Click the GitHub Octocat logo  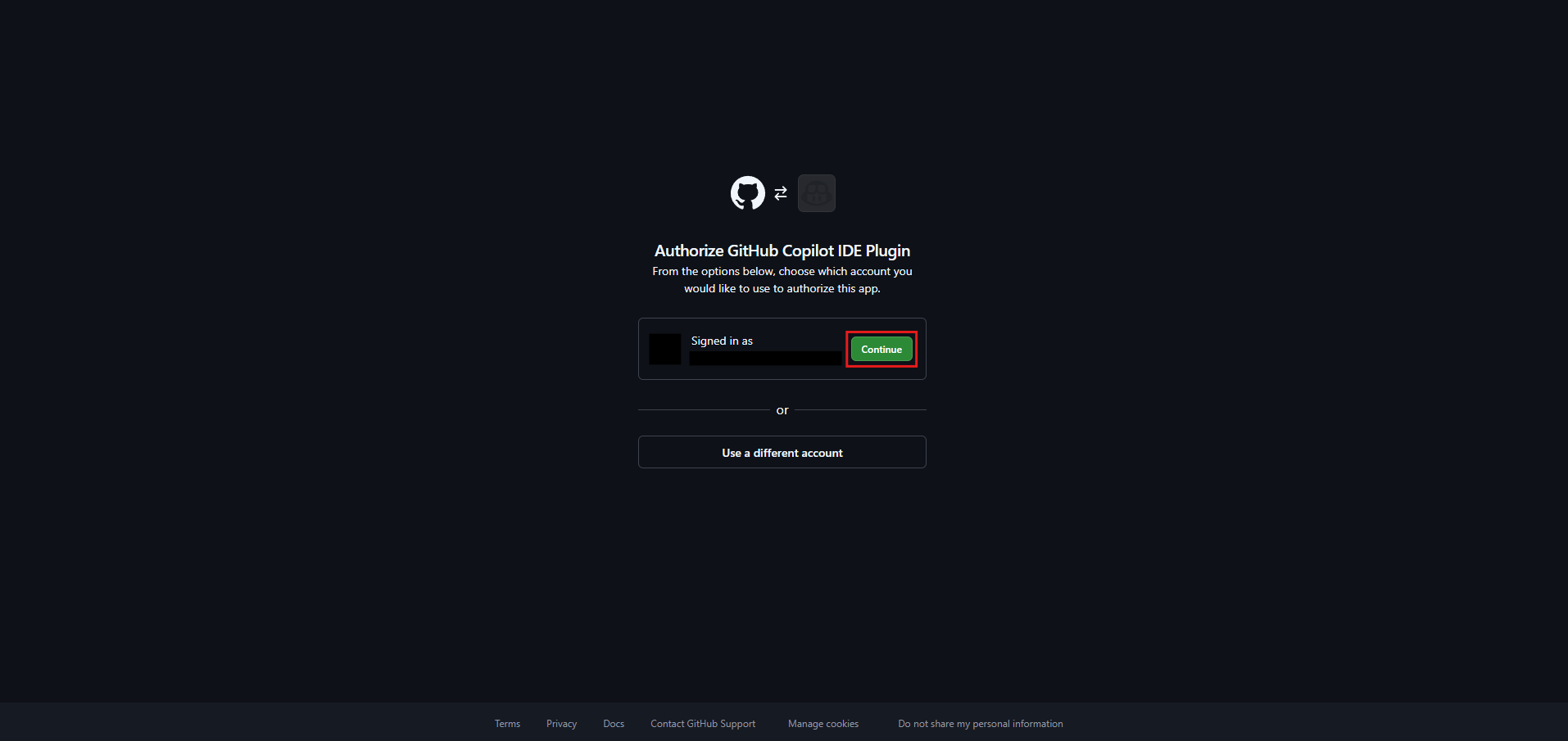pyautogui.click(x=747, y=193)
